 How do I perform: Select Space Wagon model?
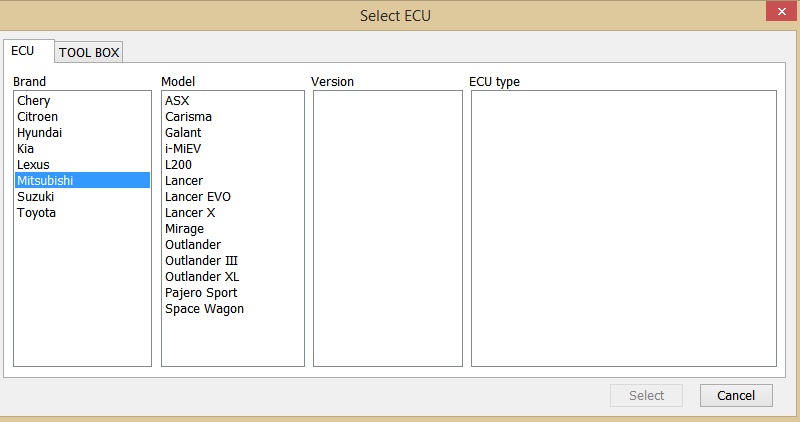click(x=204, y=309)
